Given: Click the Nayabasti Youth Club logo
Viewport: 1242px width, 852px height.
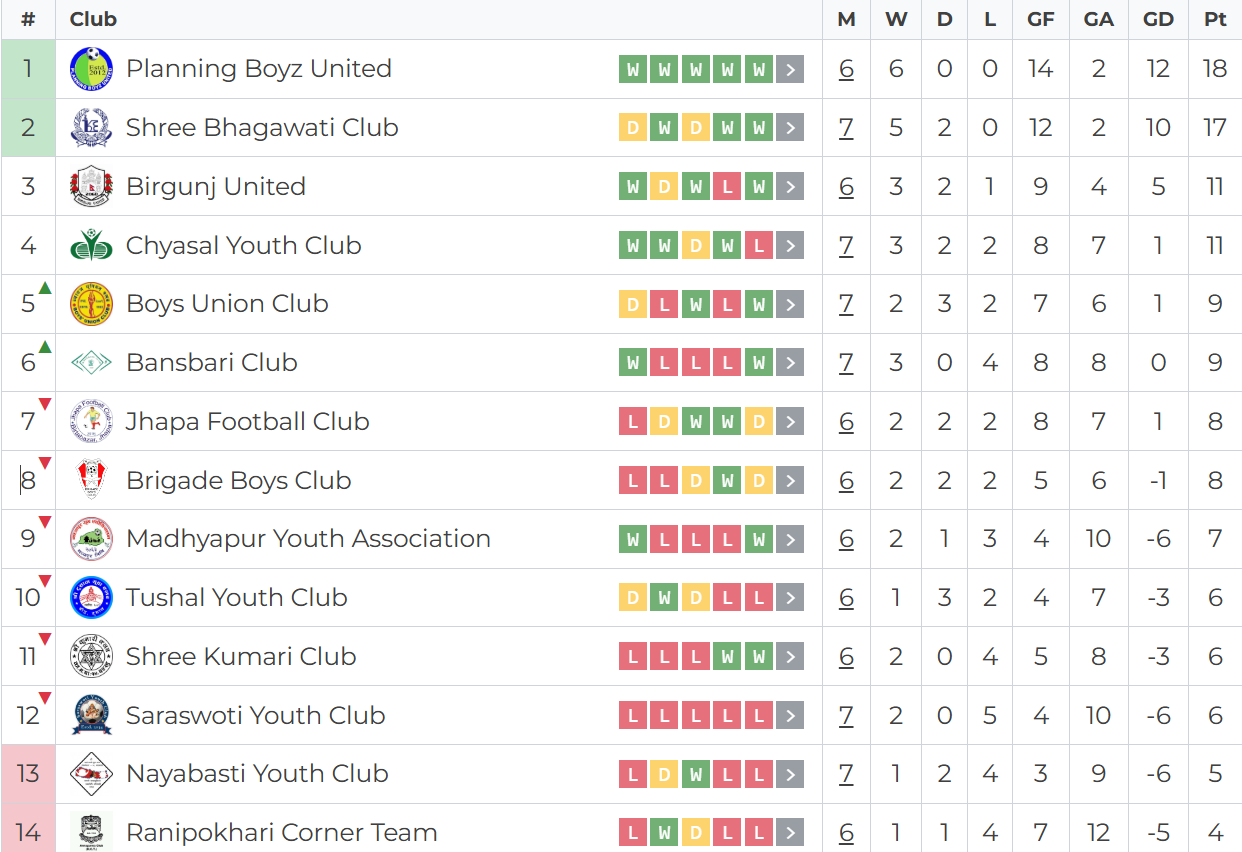Looking at the screenshot, I should click(91, 774).
